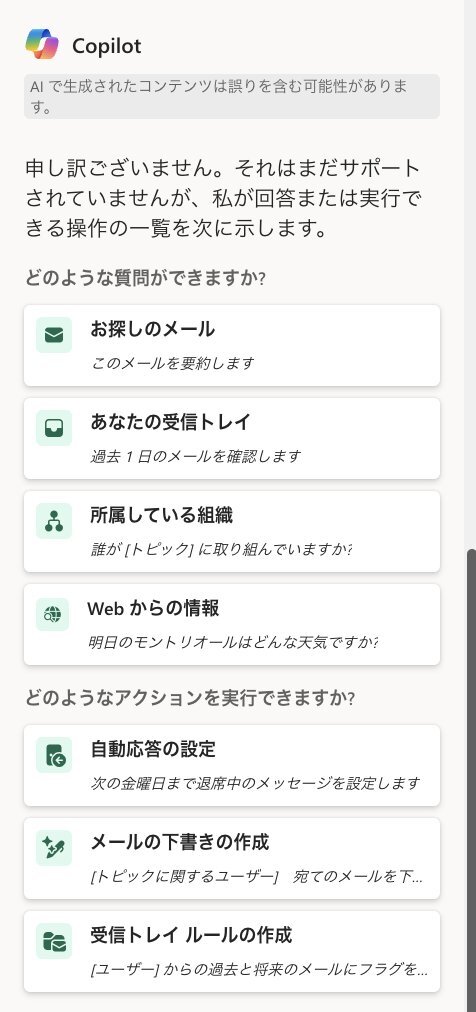Select the Web からの情報 suggestion title

(x=153, y=608)
